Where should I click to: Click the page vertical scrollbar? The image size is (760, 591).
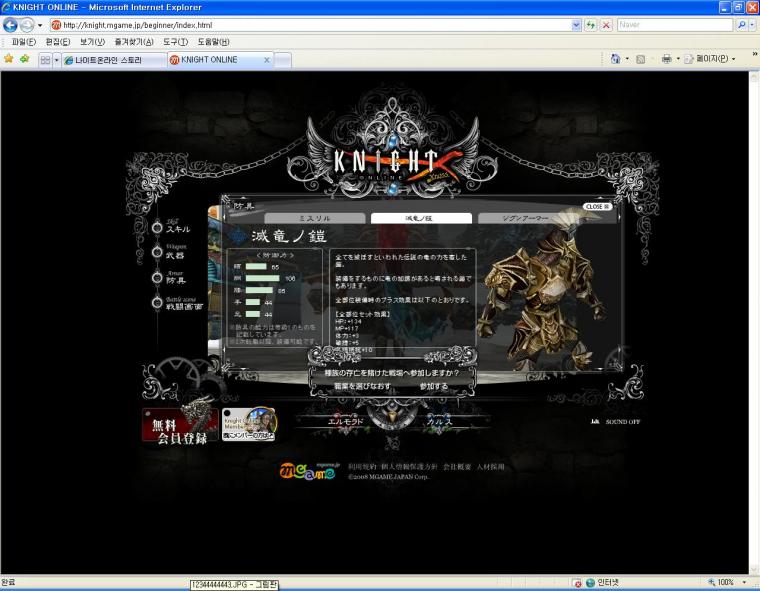pyautogui.click(x=754, y=323)
